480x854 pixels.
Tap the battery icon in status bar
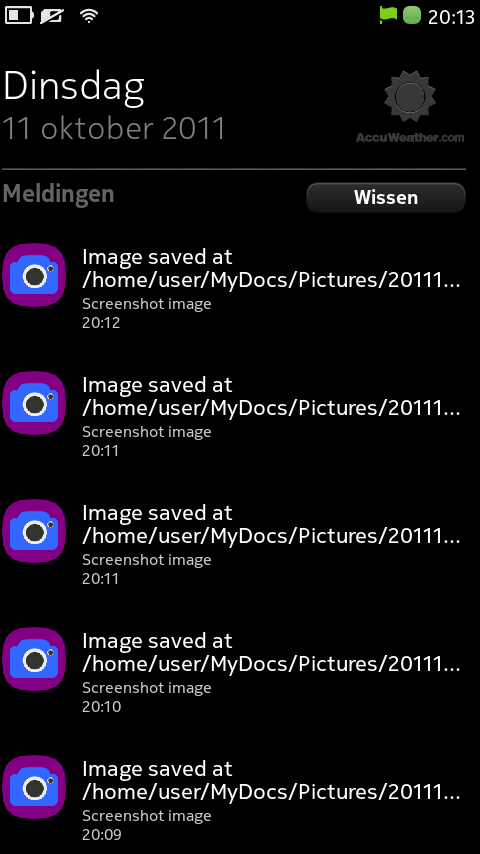(19, 16)
